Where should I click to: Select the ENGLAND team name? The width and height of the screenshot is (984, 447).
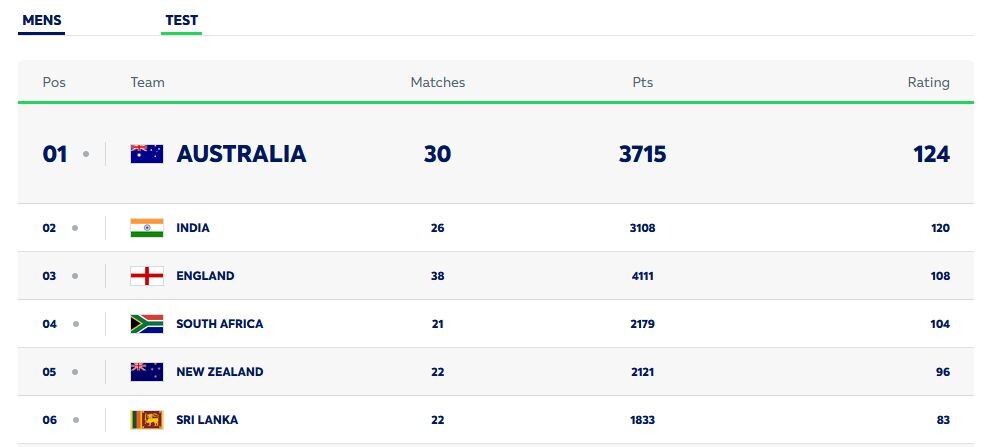205,276
